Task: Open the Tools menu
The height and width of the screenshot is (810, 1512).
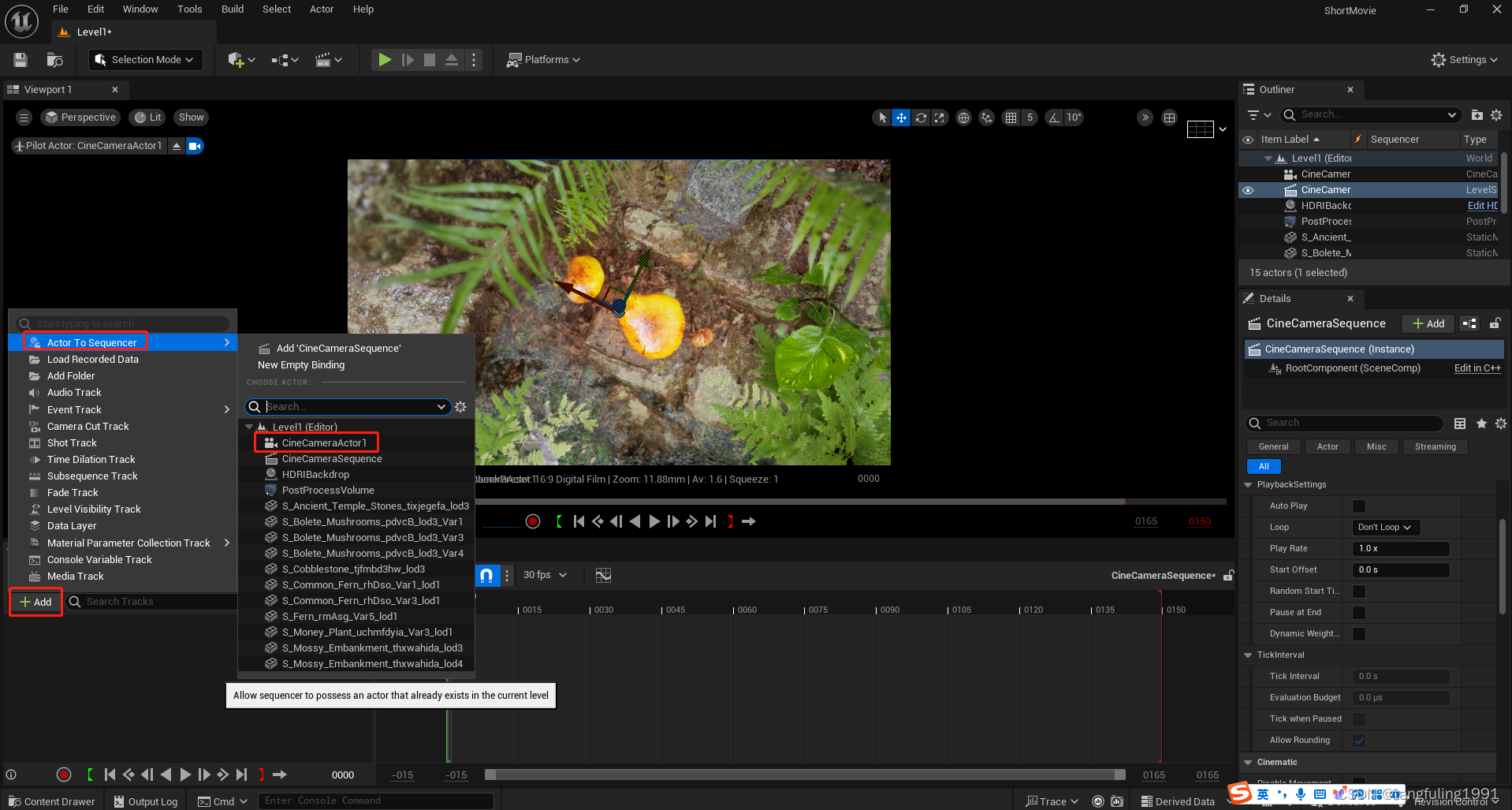Action: pyautogui.click(x=189, y=9)
